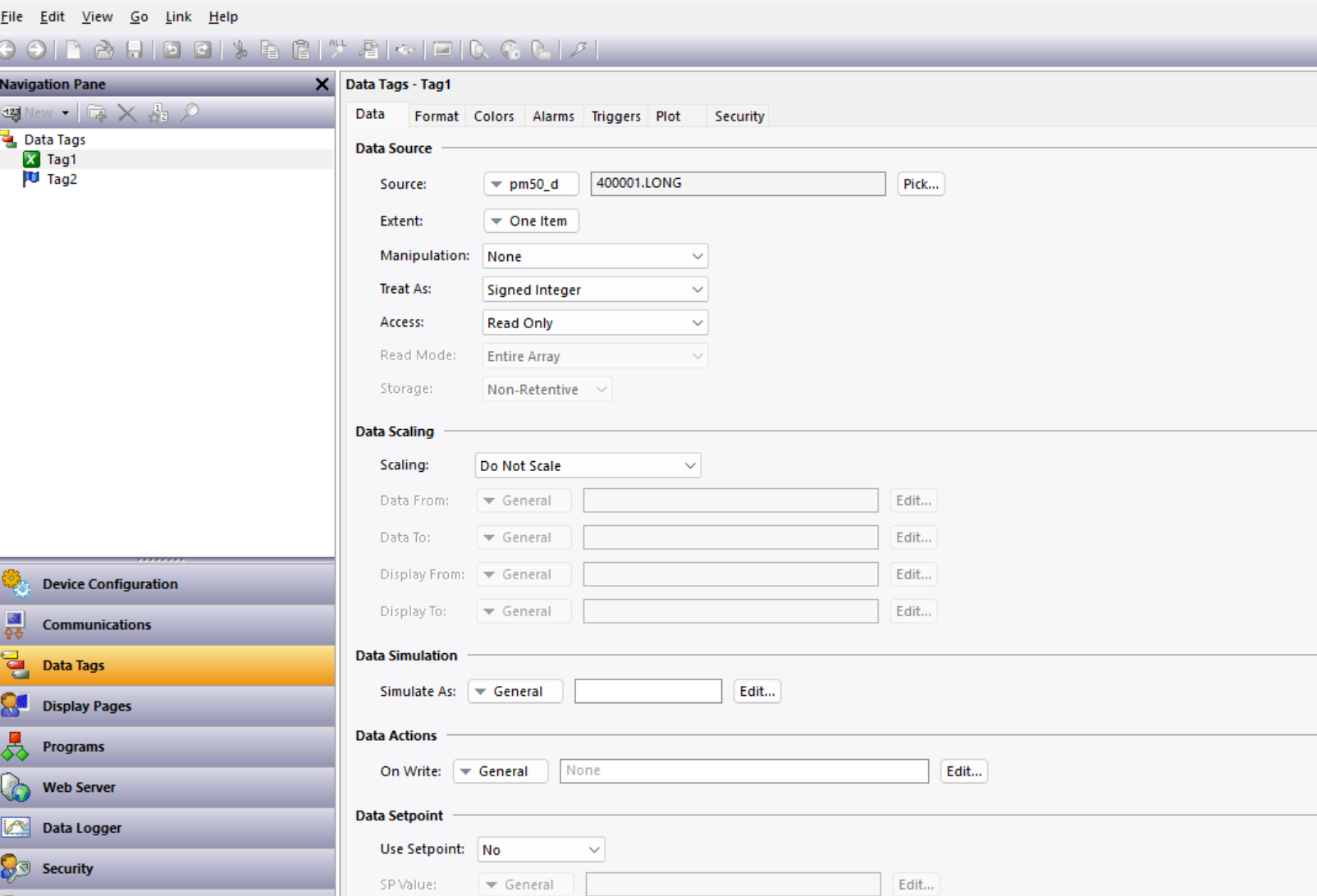This screenshot has height=896, width=1317.
Task: Select Tag2 in the Data Tags tree
Action: point(62,179)
